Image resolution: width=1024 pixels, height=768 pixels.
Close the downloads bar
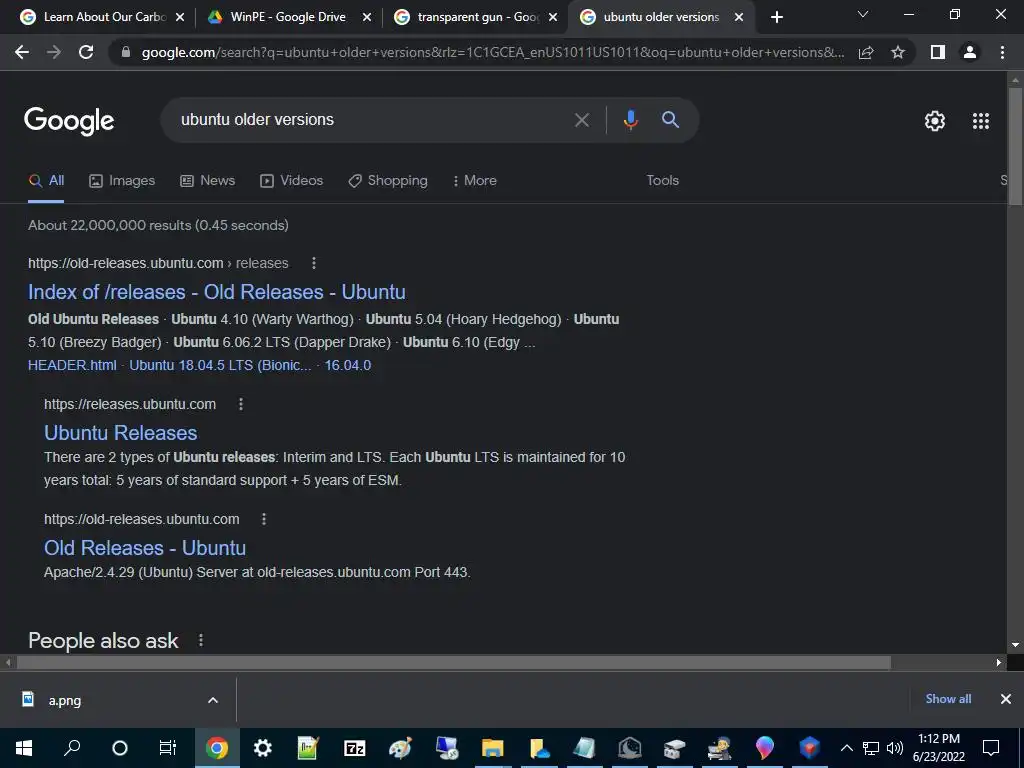pyautogui.click(x=1006, y=699)
